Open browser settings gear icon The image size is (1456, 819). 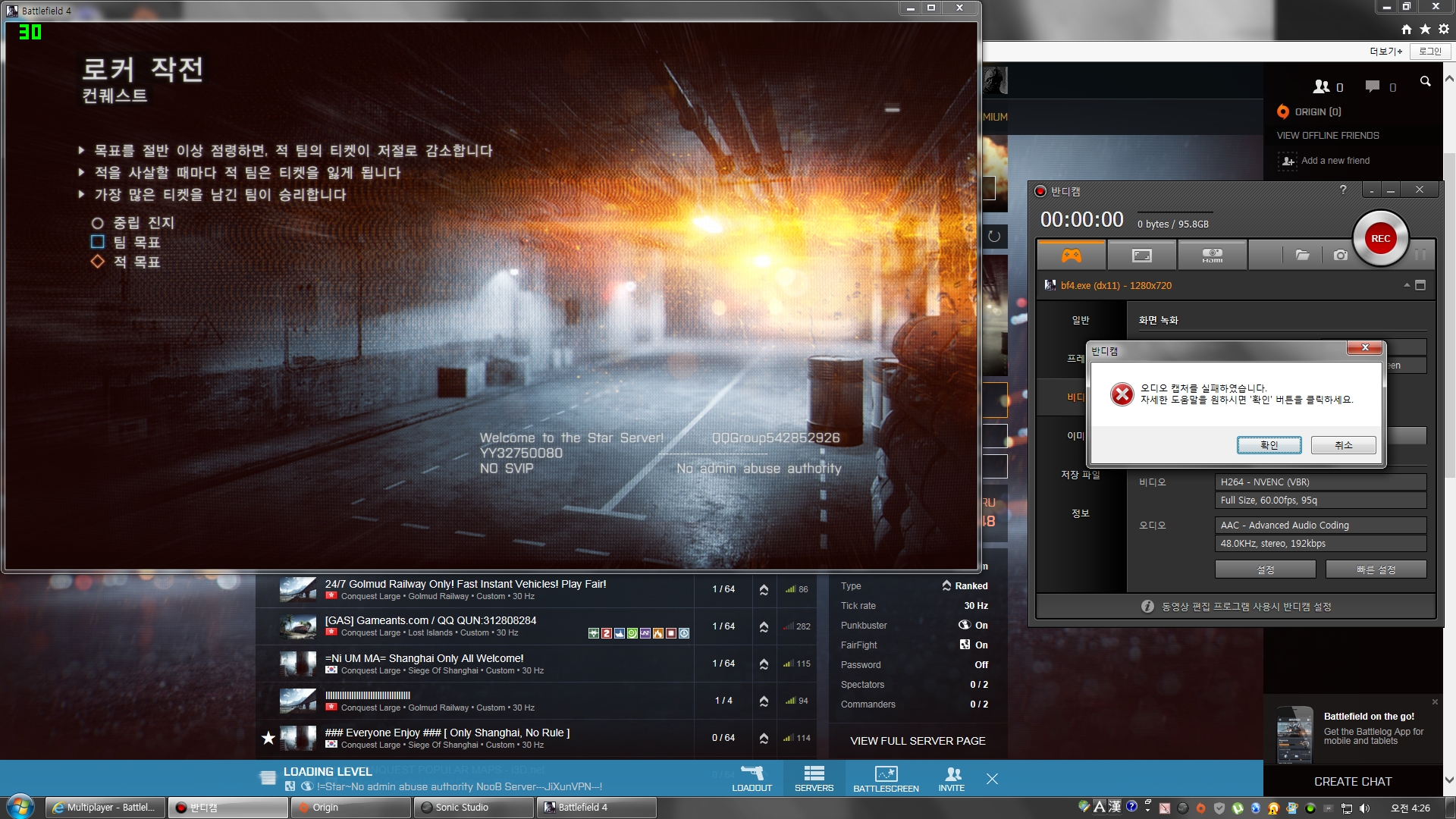click(1444, 29)
